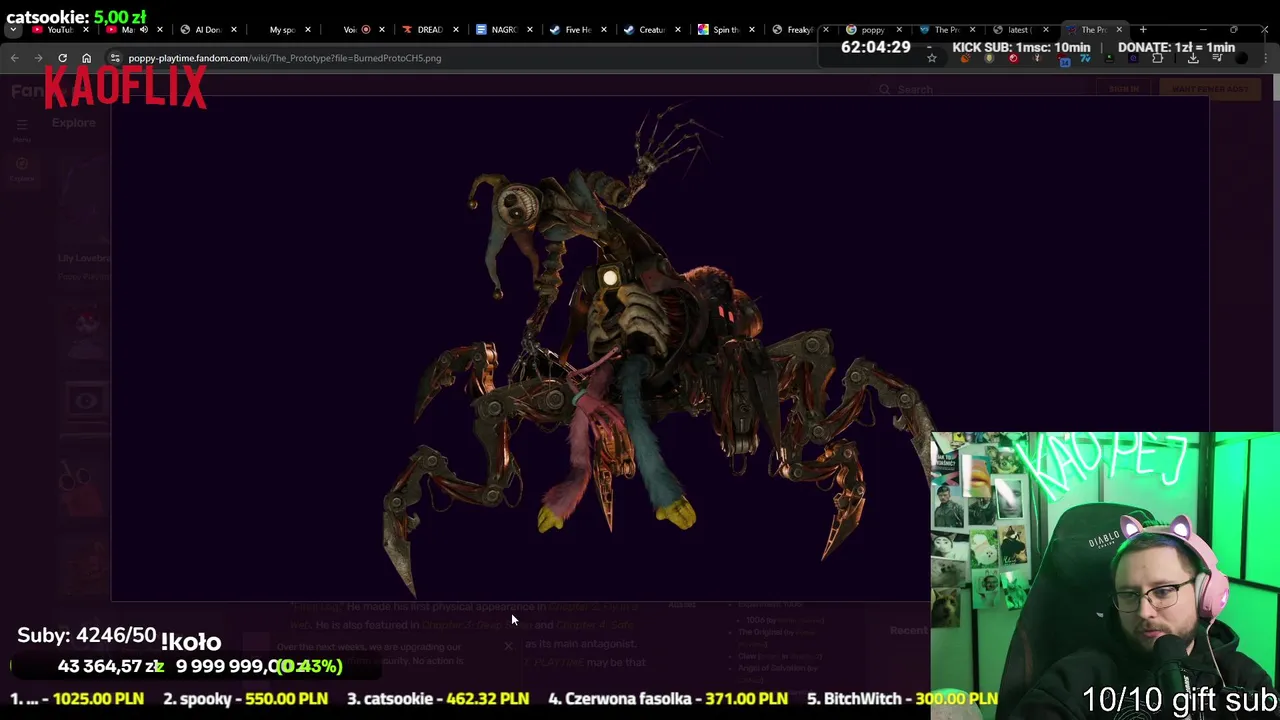This screenshot has height=720, width=1280.
Task: Close the active The Pro tab
Action: coord(1119,30)
